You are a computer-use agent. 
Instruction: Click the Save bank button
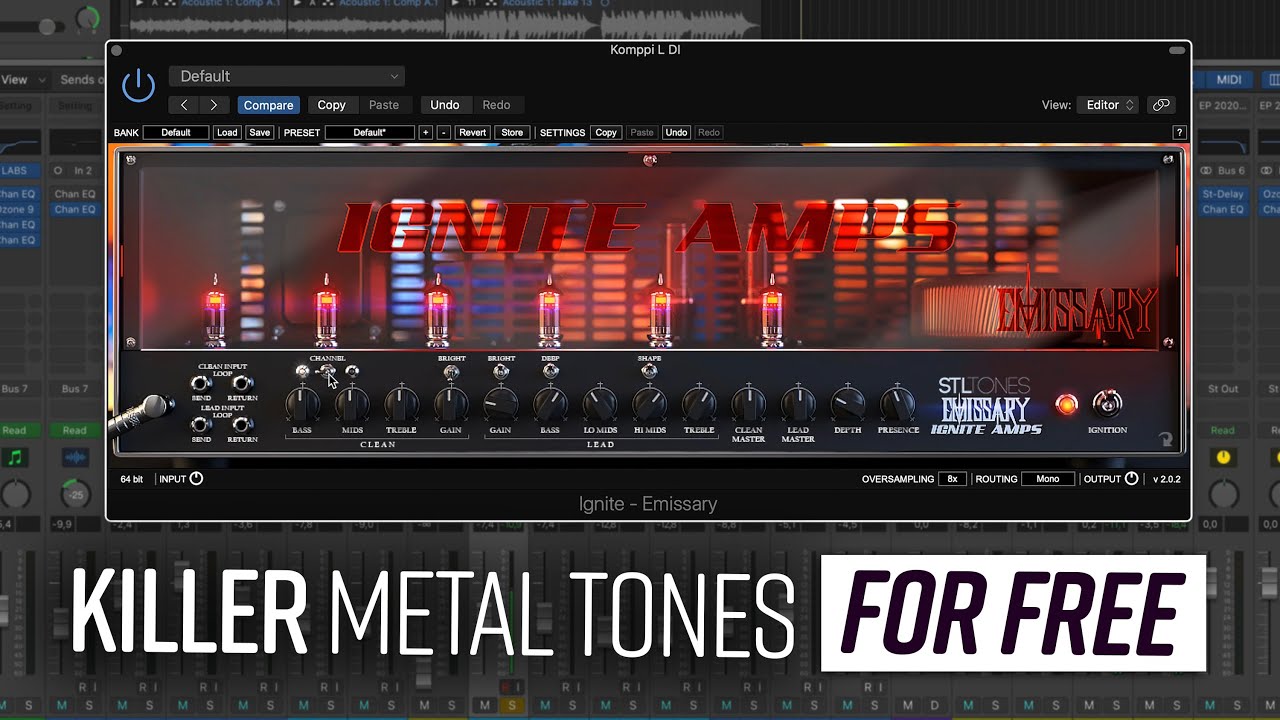[x=259, y=132]
